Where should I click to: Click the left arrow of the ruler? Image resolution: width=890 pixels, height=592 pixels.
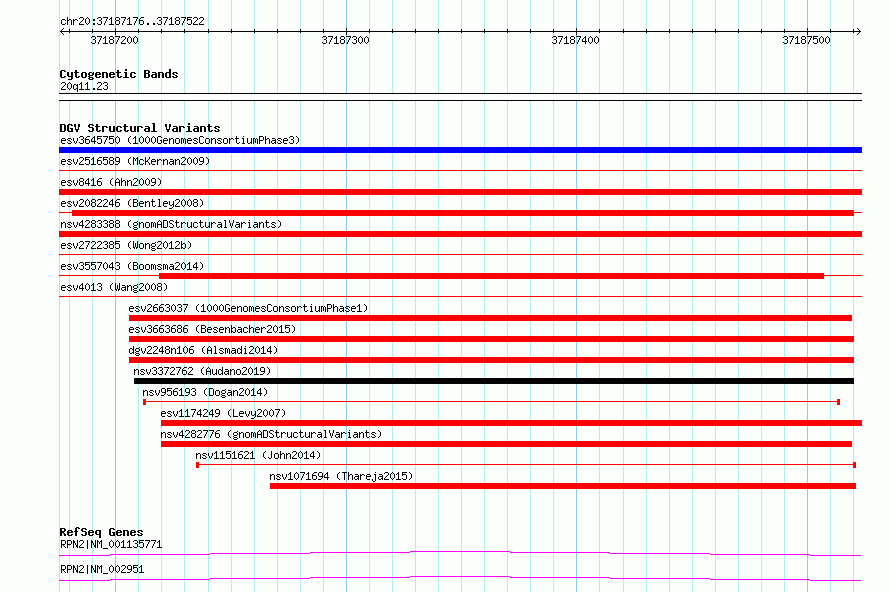[x=63, y=32]
